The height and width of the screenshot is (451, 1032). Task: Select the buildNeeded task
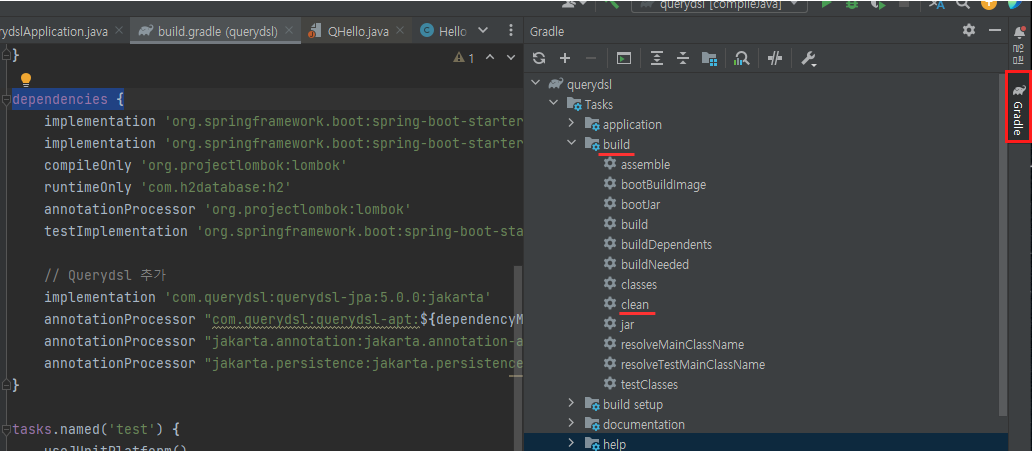click(x=655, y=265)
